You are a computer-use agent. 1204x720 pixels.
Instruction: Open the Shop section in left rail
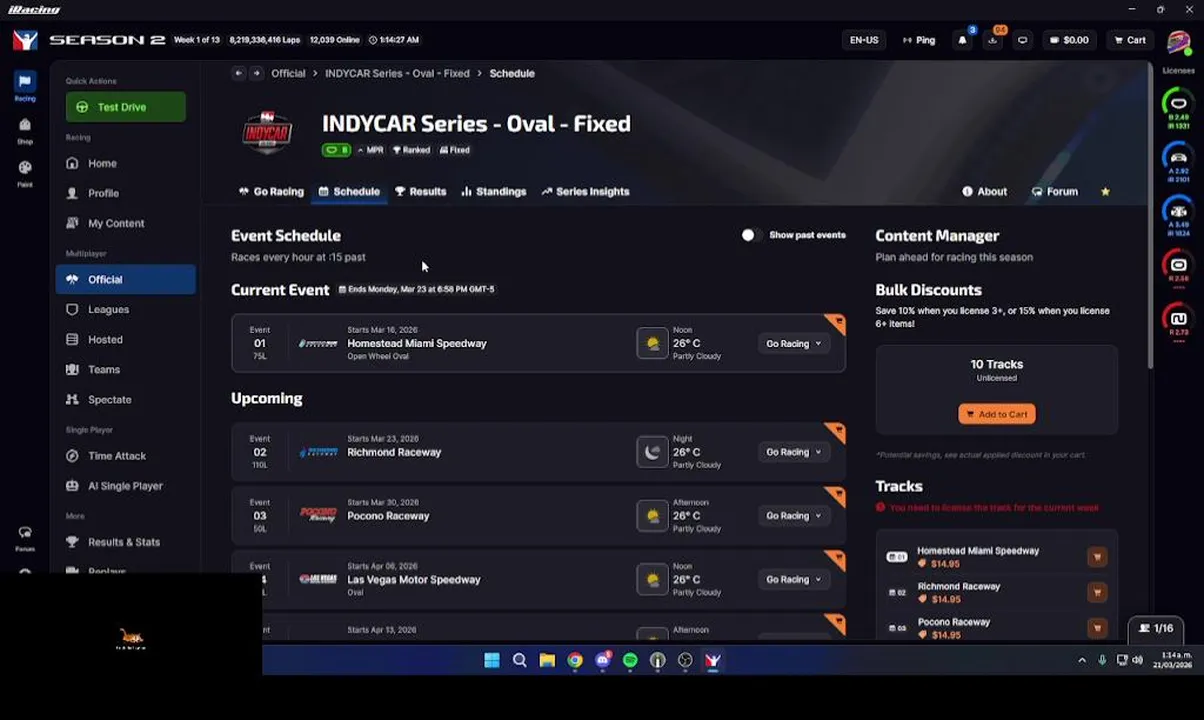[x=25, y=130]
